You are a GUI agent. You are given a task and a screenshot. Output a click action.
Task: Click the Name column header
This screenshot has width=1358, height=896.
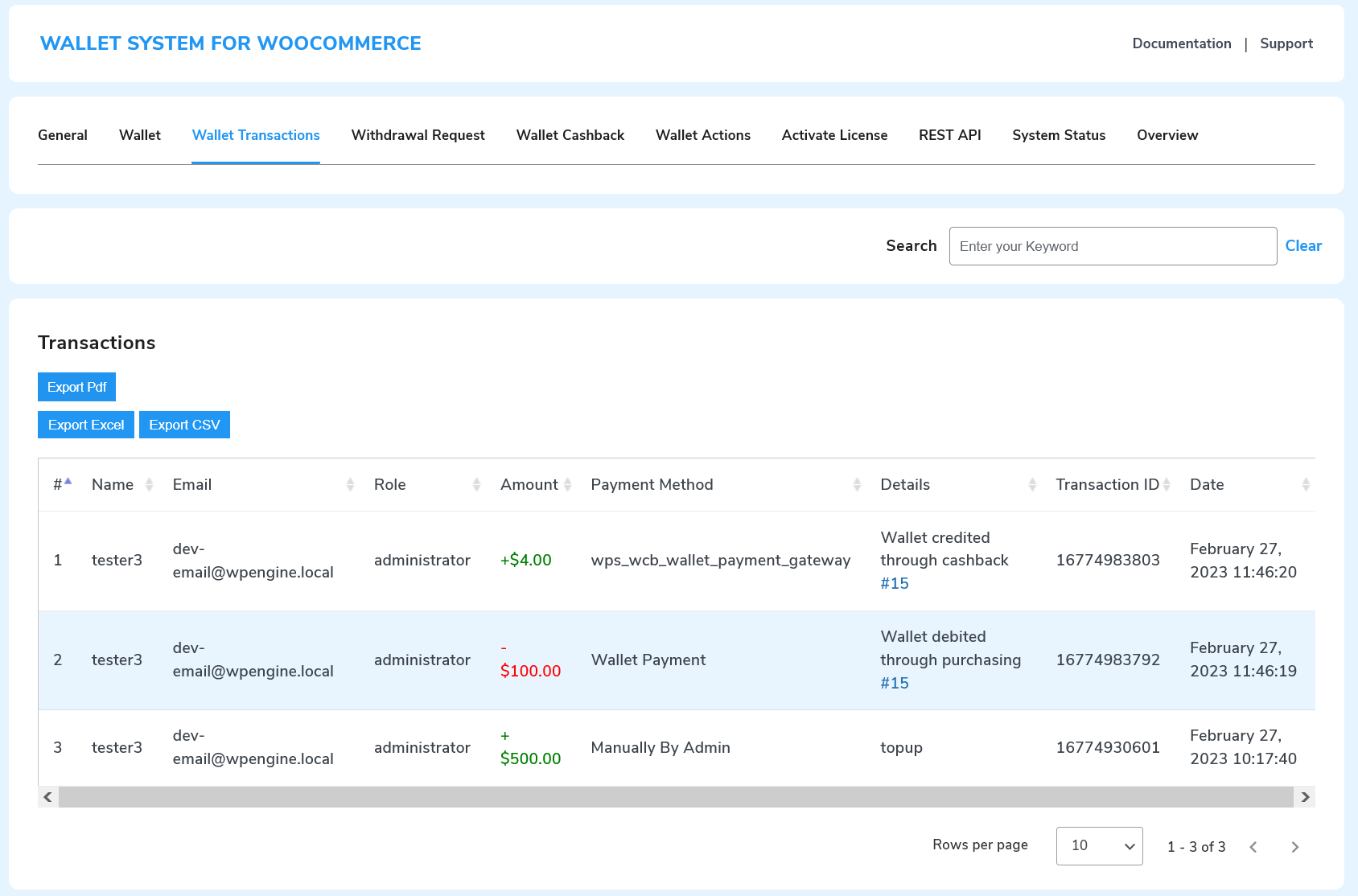113,484
